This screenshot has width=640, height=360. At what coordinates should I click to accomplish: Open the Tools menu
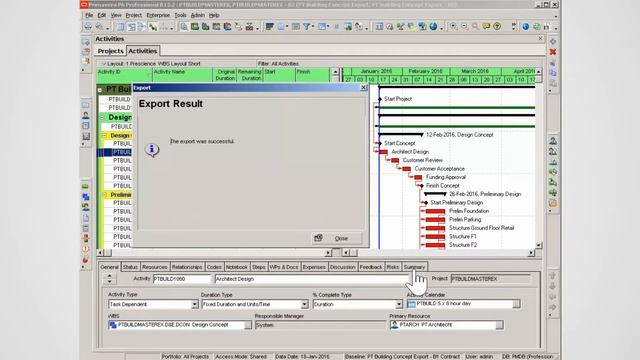(x=180, y=15)
